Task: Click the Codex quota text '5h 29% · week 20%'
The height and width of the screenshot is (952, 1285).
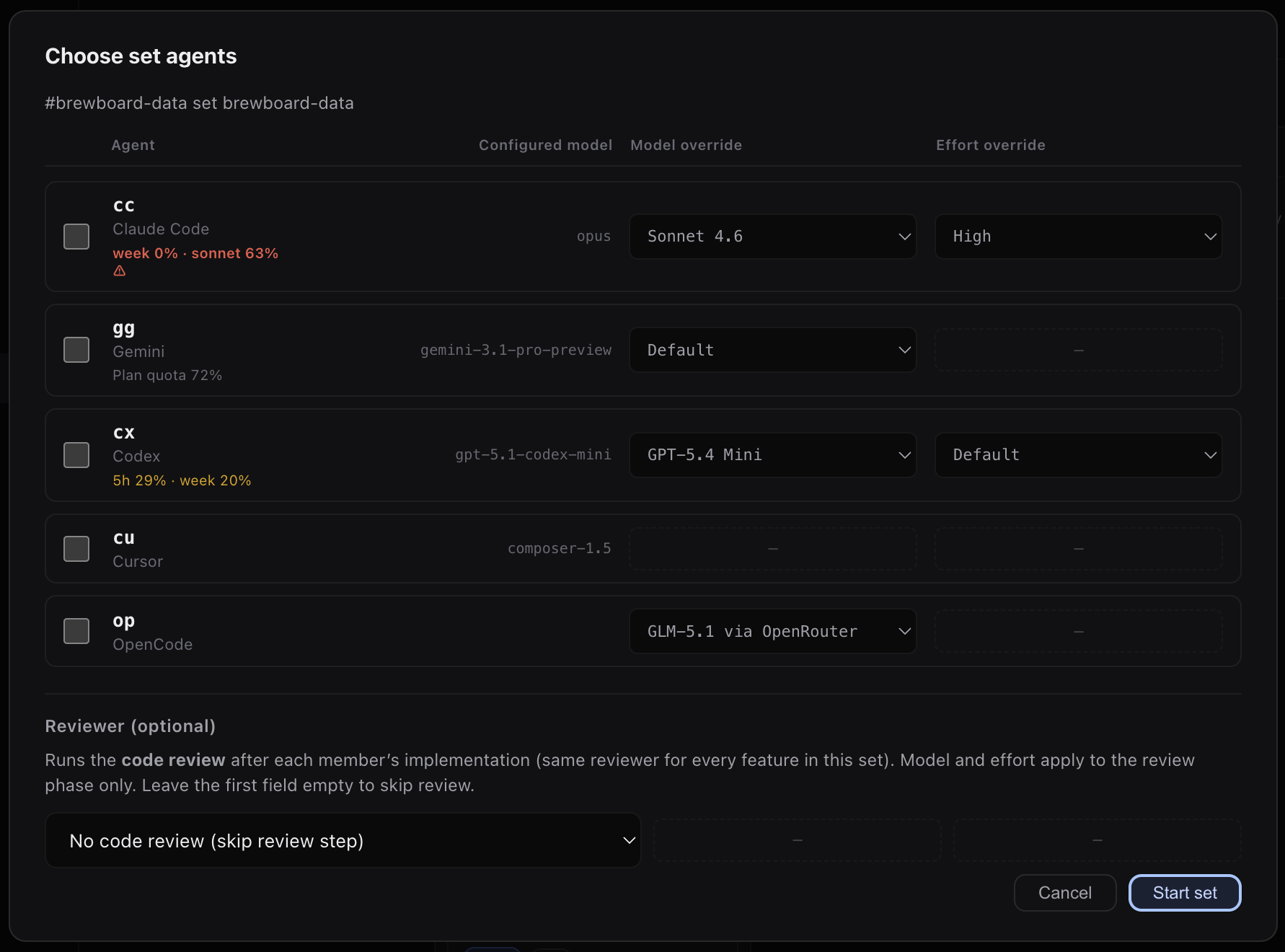Action: click(182, 480)
